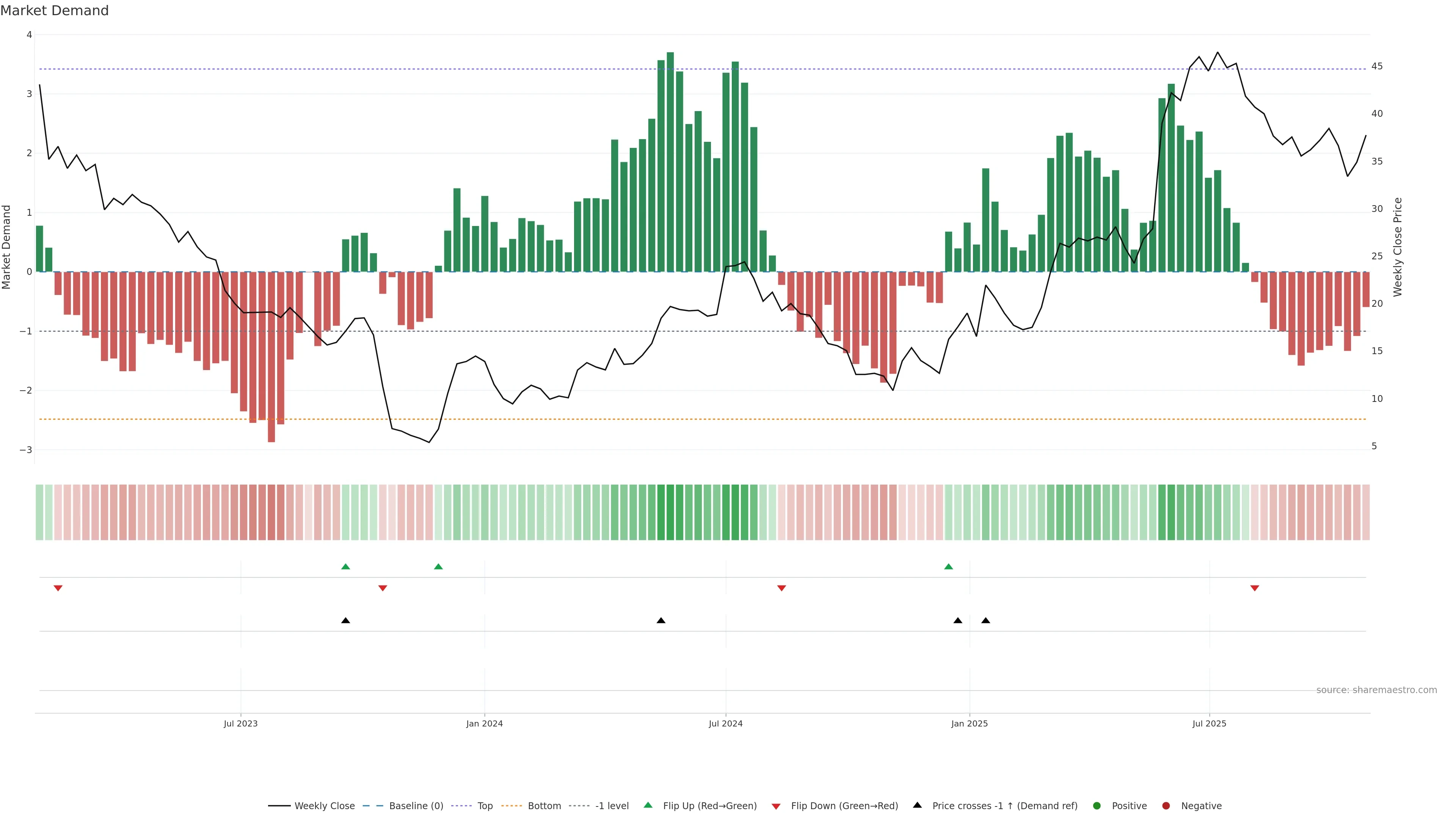Screen dimensions: 1456x819
Task: Click the source: sharemaestro.com text
Action: pyautogui.click(x=1376, y=690)
